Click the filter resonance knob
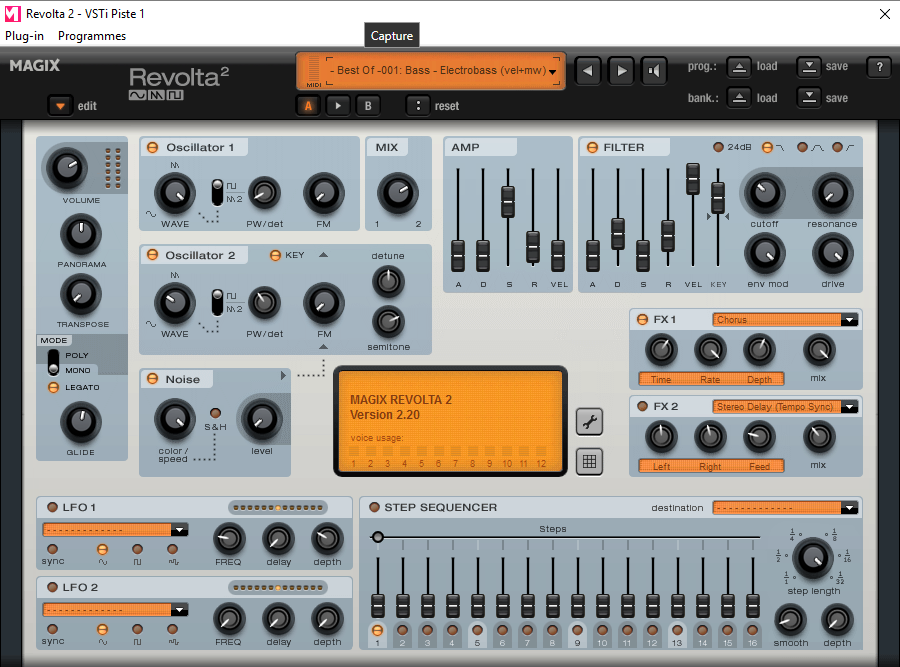 832,193
